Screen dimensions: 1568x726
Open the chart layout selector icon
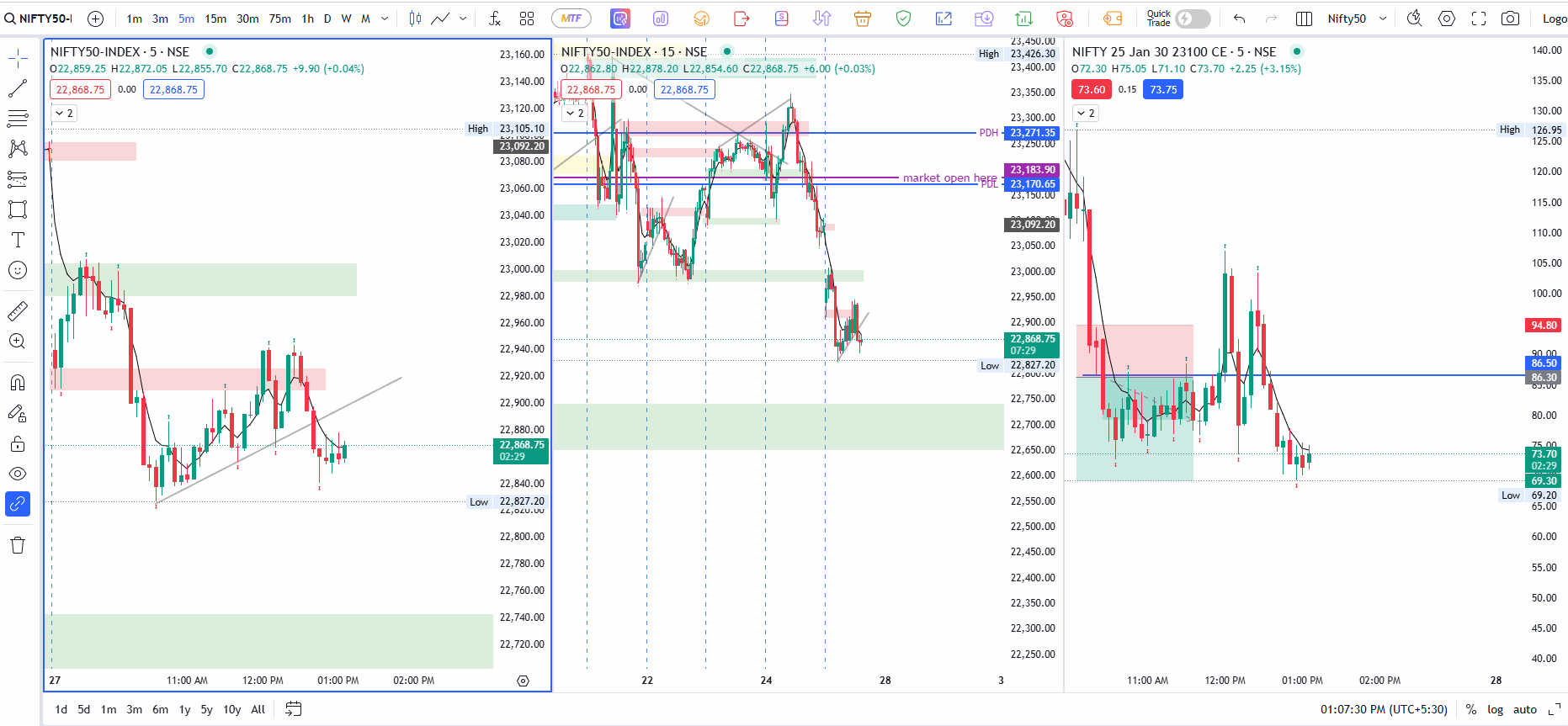(x=1304, y=19)
